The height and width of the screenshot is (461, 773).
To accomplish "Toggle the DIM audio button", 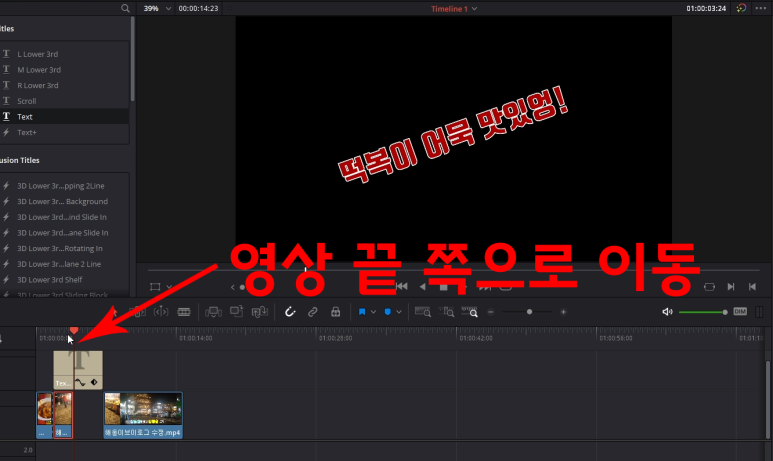I will tap(740, 312).
